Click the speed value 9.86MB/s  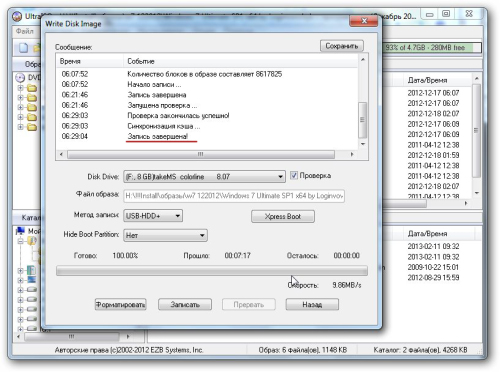pos(347,285)
